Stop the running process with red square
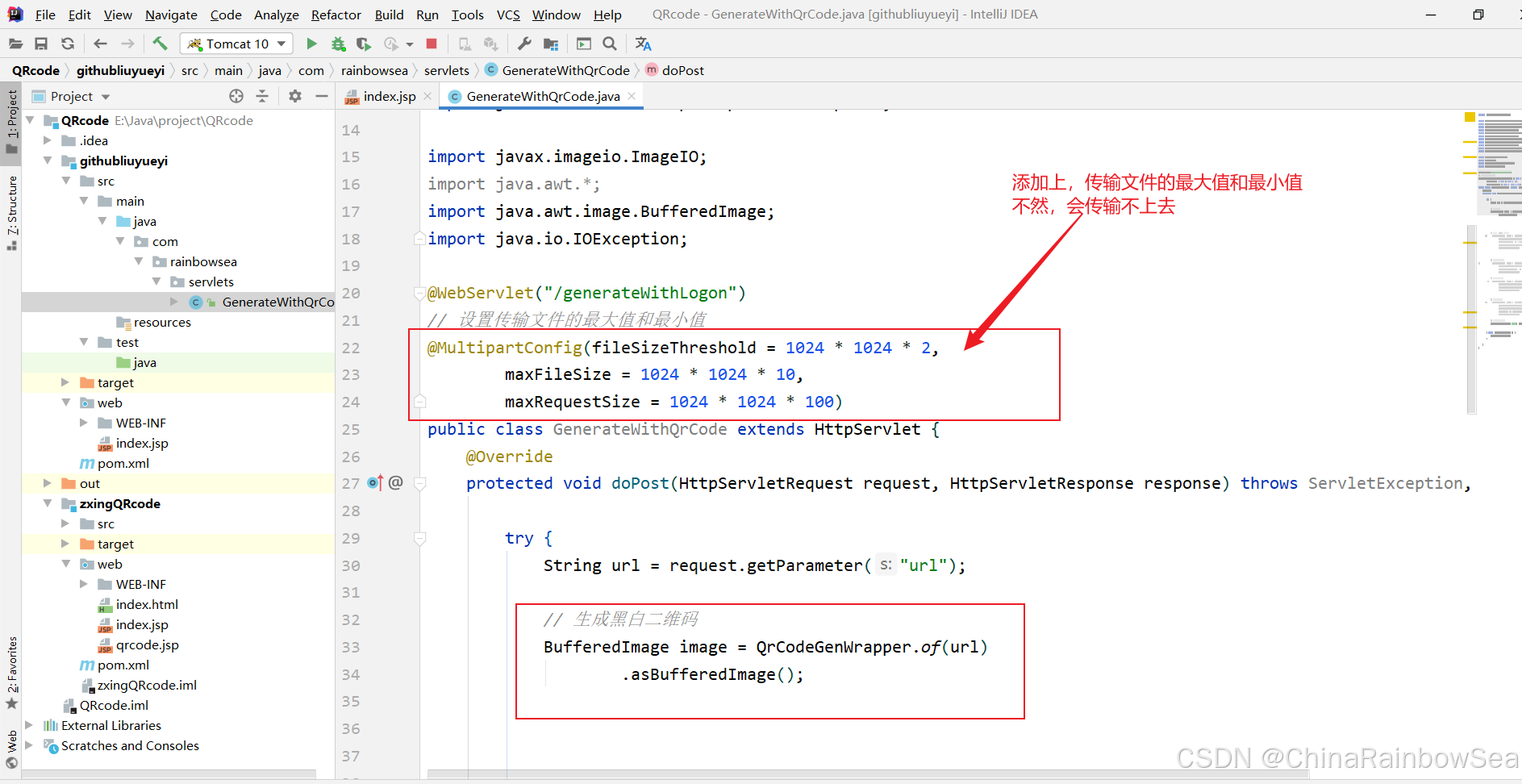The height and width of the screenshot is (784, 1522). pyautogui.click(x=432, y=44)
